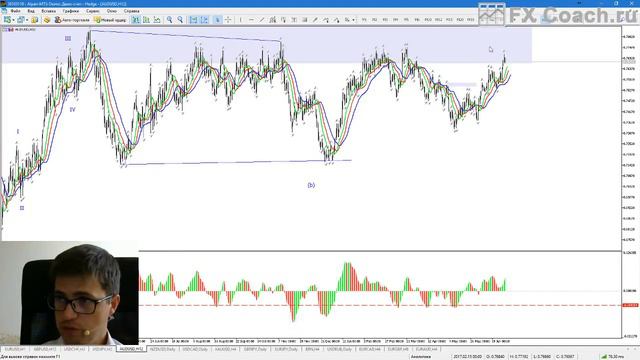This screenshot has height=360, width=640.
Task: Switch to the GBPUSD,H12 chart tab
Action: pyautogui.click(x=45, y=349)
